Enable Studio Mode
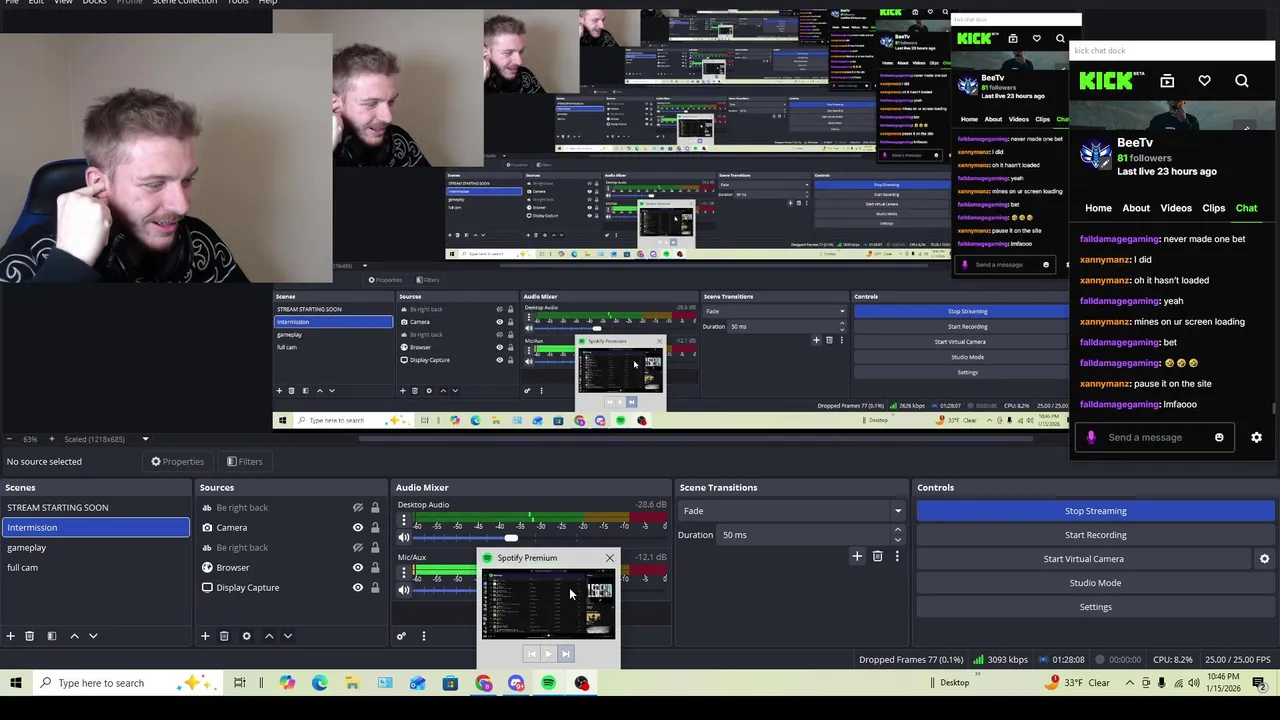Image resolution: width=1280 pixels, height=720 pixels. pyautogui.click(x=1095, y=583)
